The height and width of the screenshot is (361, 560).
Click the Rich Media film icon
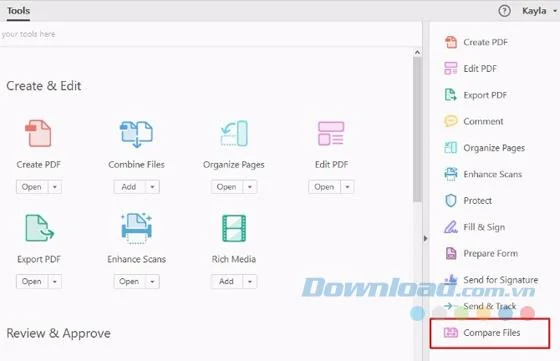pyautogui.click(x=234, y=228)
